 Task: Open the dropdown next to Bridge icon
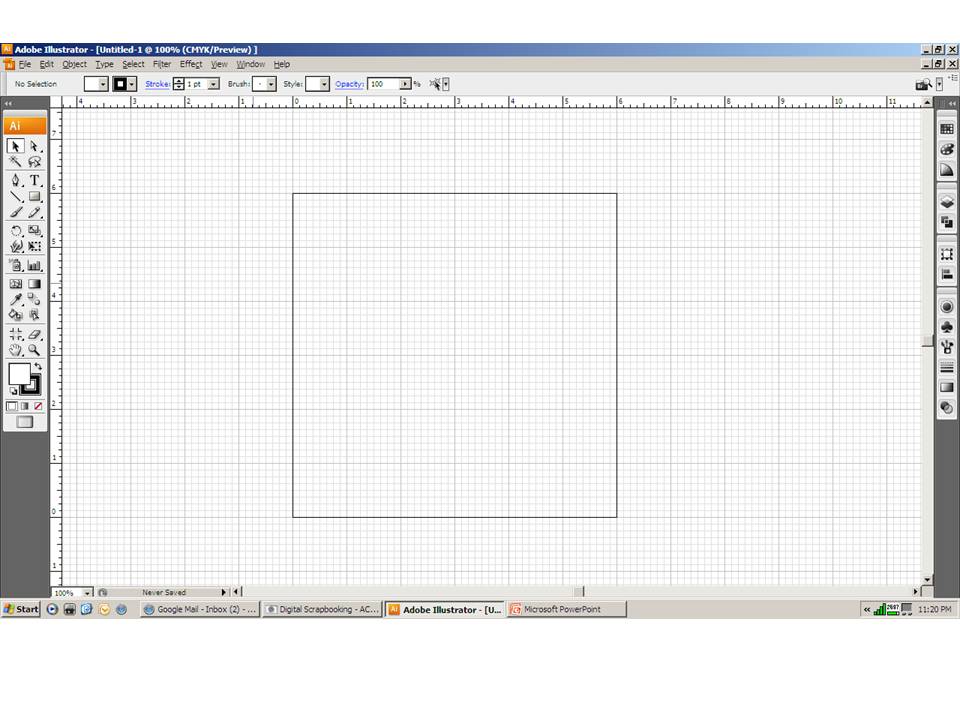(x=939, y=84)
